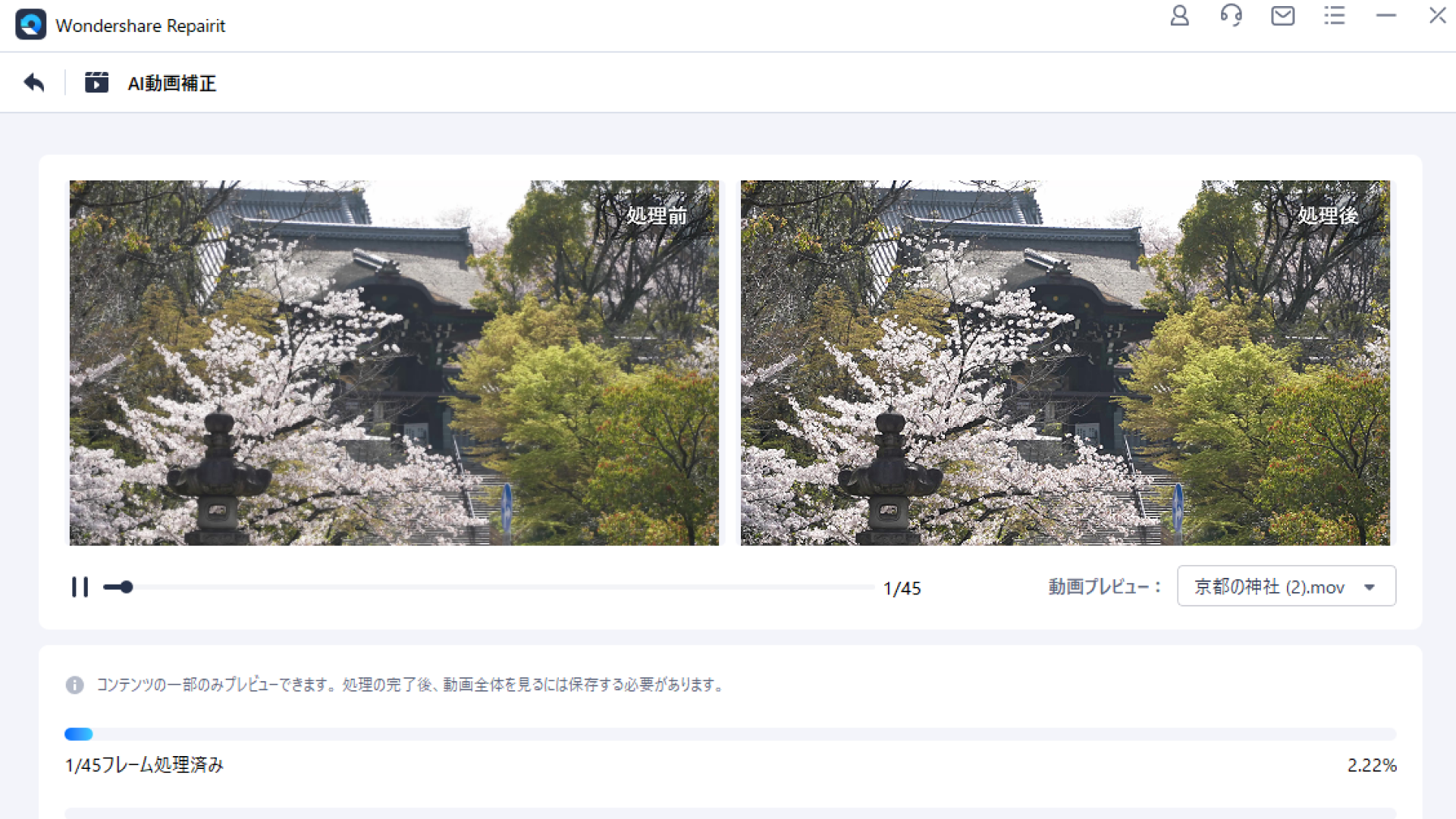
Task: Open the hamburger list menu icon
Action: (x=1334, y=16)
